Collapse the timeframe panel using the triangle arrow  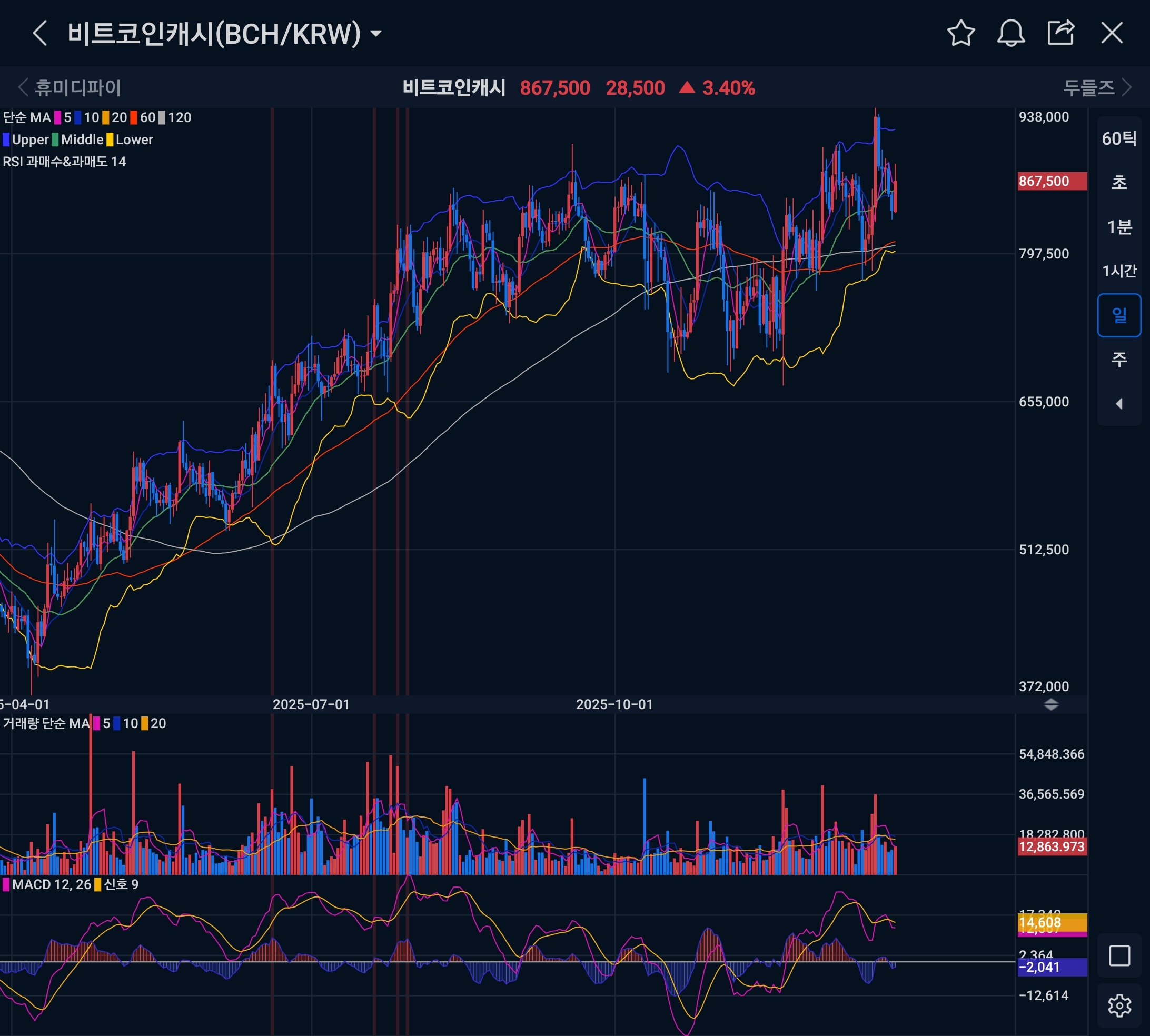(x=1119, y=404)
